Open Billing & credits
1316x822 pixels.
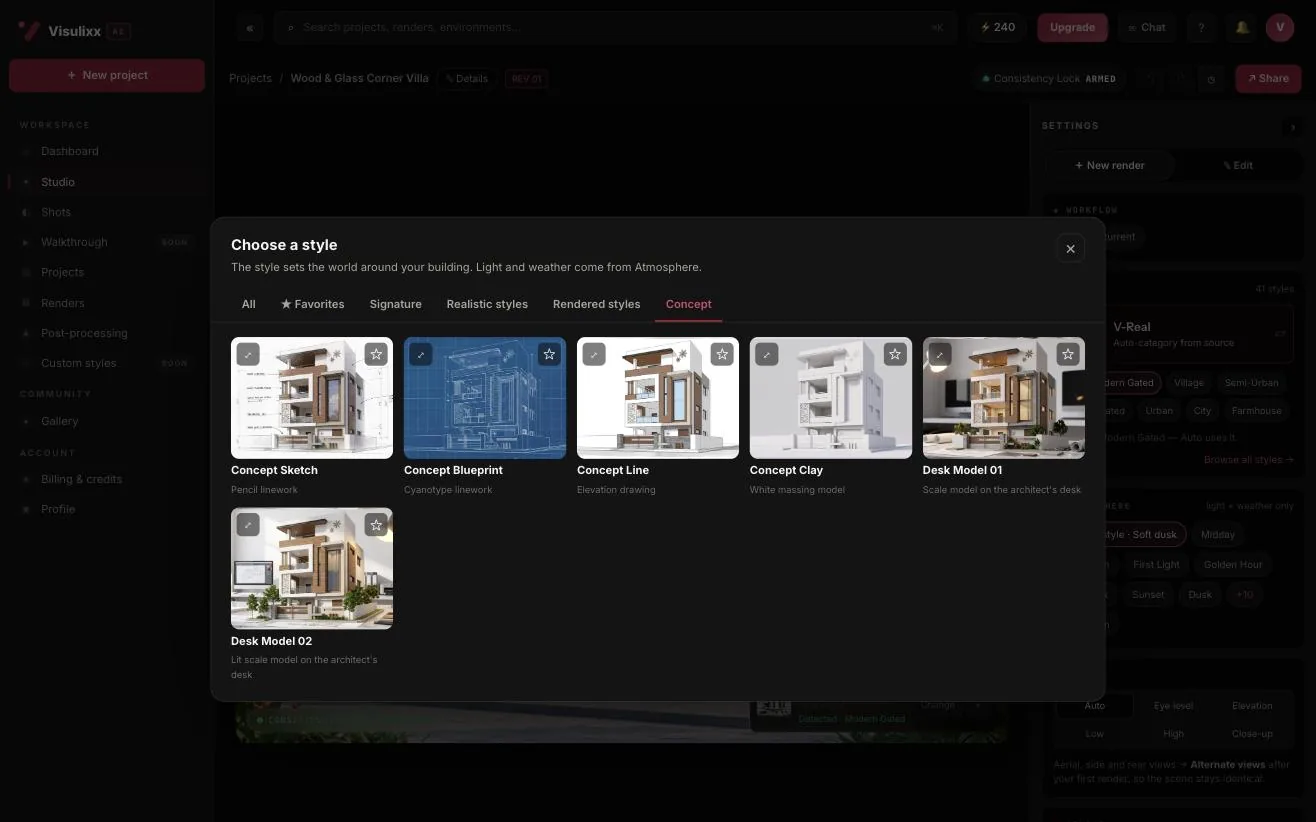click(105, 480)
